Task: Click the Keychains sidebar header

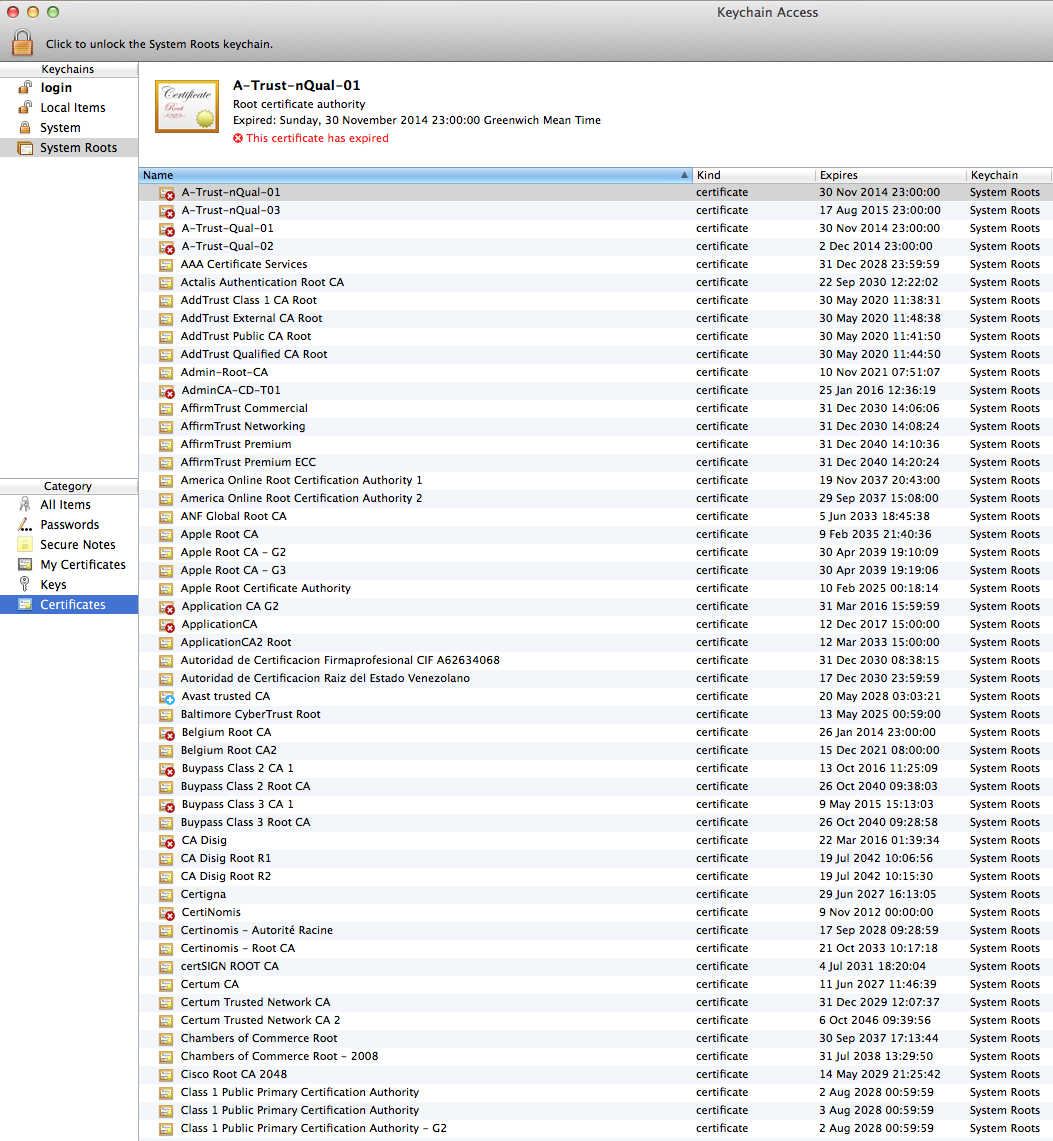Action: 68,69
